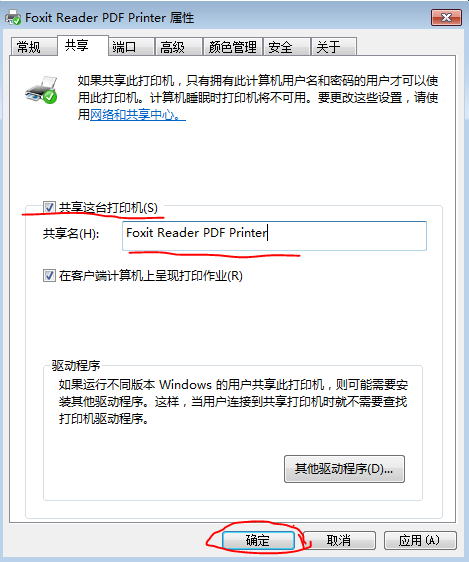Cancel the dialog with 取消
Viewport: 469px width, 562px height.
point(339,540)
